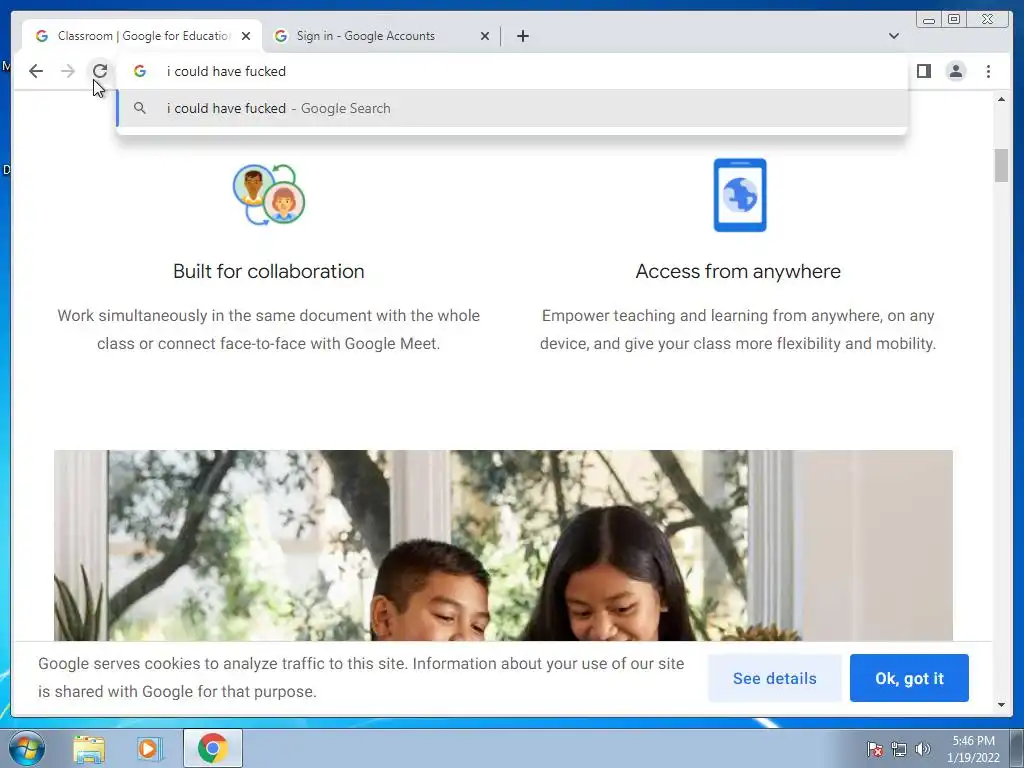Open a new tab with the plus icon
Image resolution: width=1024 pixels, height=768 pixels.
(522, 36)
